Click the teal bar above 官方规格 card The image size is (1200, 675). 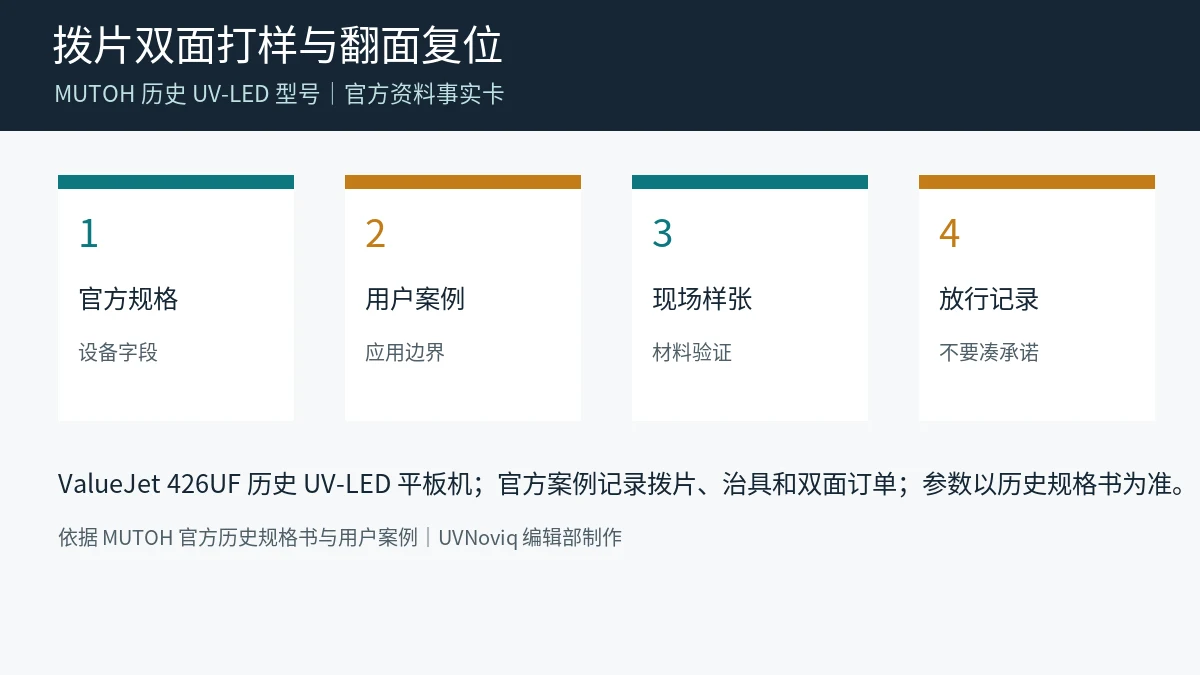tap(176, 182)
